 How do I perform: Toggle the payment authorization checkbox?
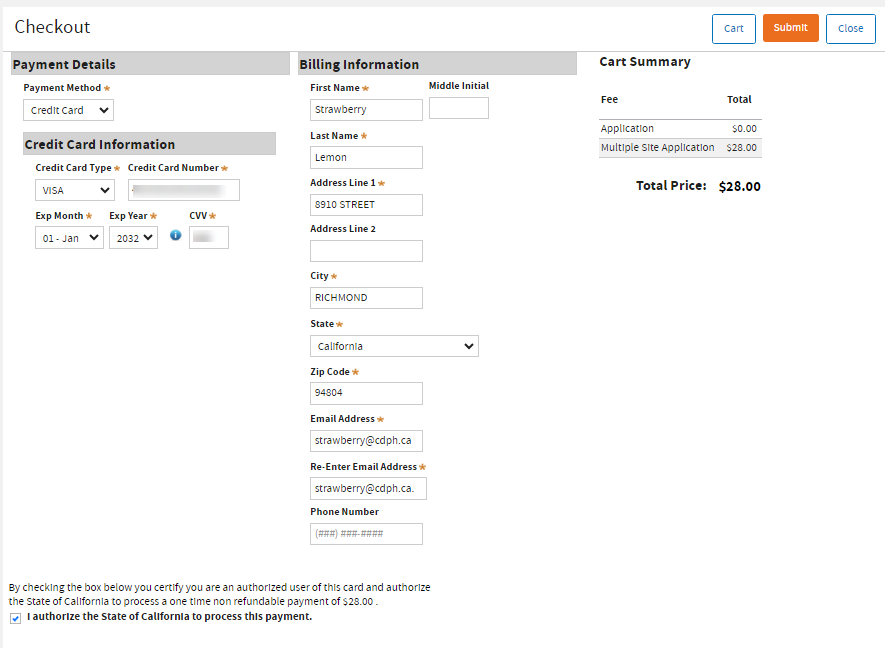click(16, 619)
